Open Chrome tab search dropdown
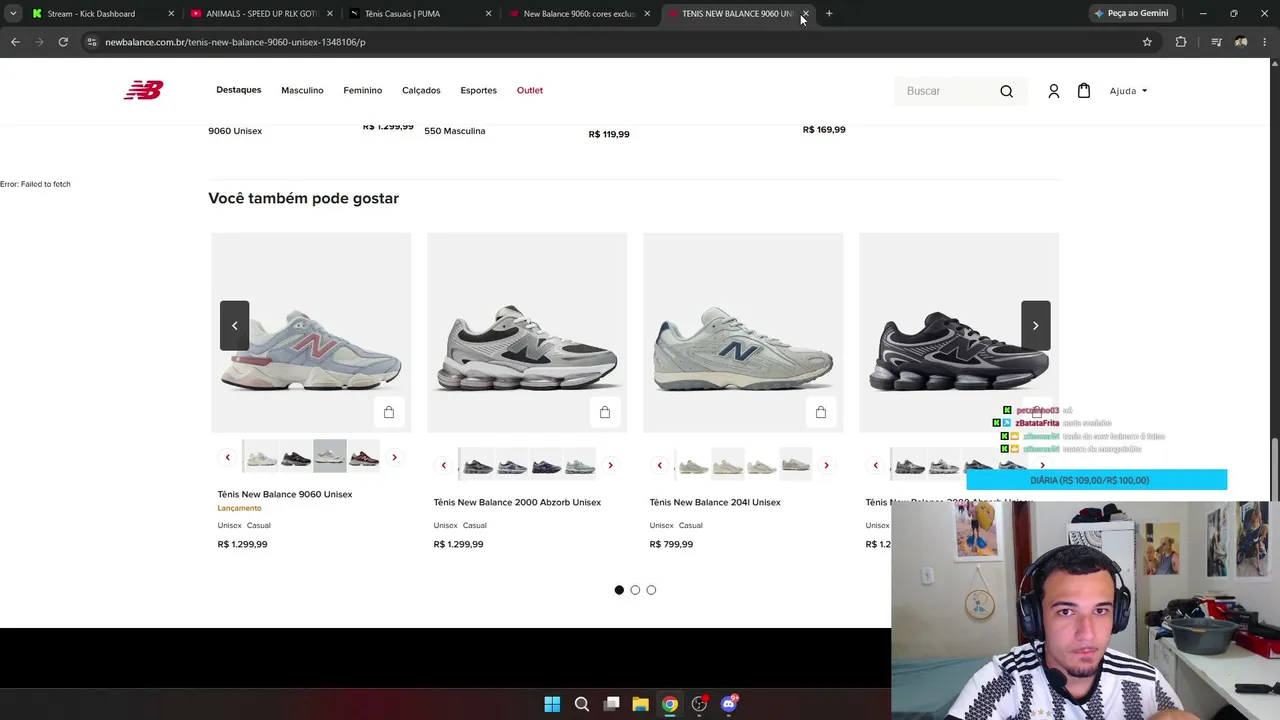The height and width of the screenshot is (720, 1280). point(13,14)
